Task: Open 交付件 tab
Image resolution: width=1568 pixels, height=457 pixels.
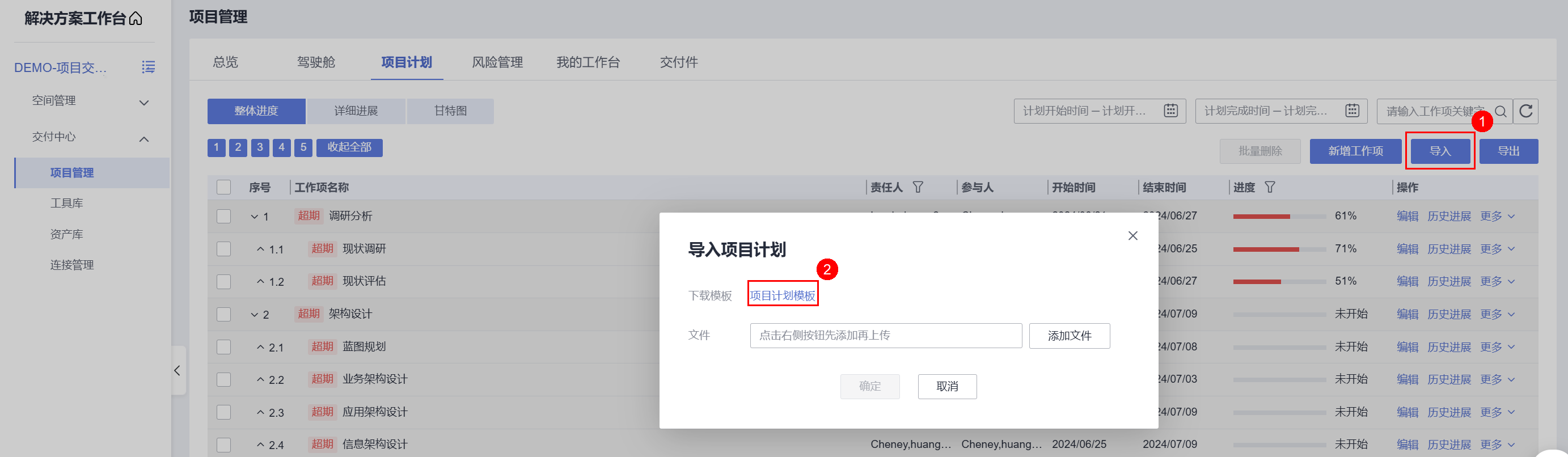Action: click(x=679, y=62)
